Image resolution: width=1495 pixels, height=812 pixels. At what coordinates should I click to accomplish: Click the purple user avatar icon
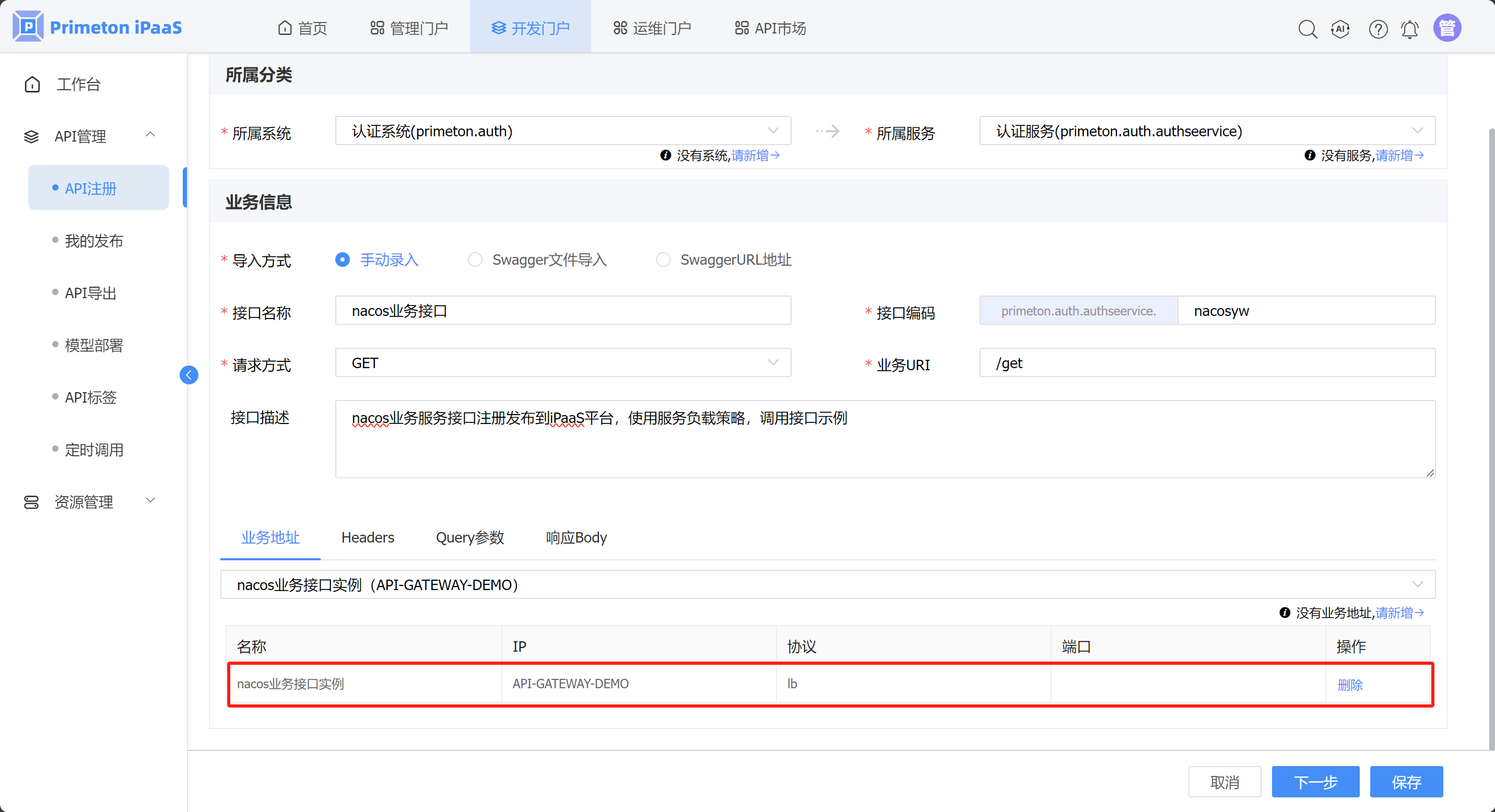coord(1447,28)
